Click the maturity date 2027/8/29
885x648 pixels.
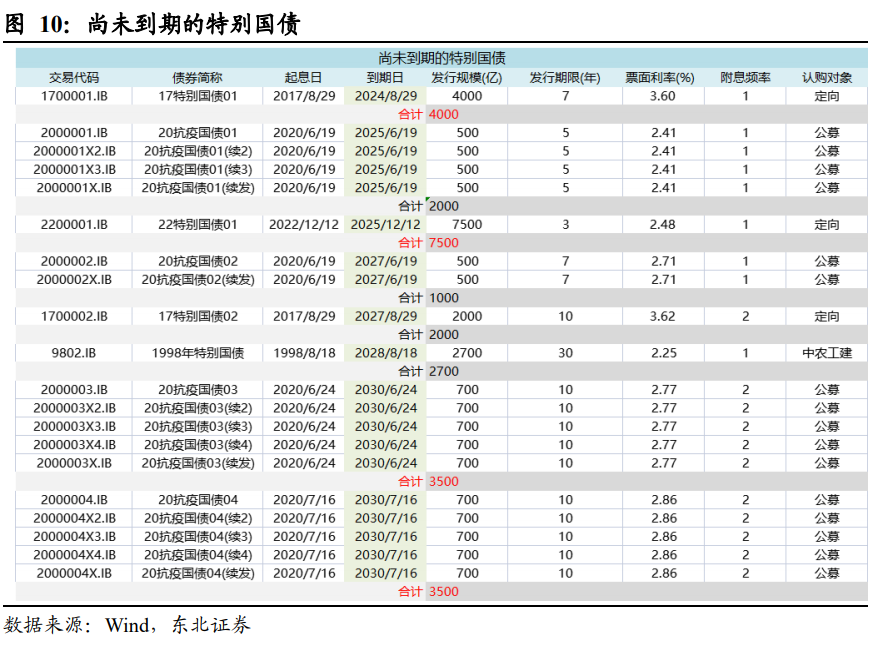pos(385,316)
